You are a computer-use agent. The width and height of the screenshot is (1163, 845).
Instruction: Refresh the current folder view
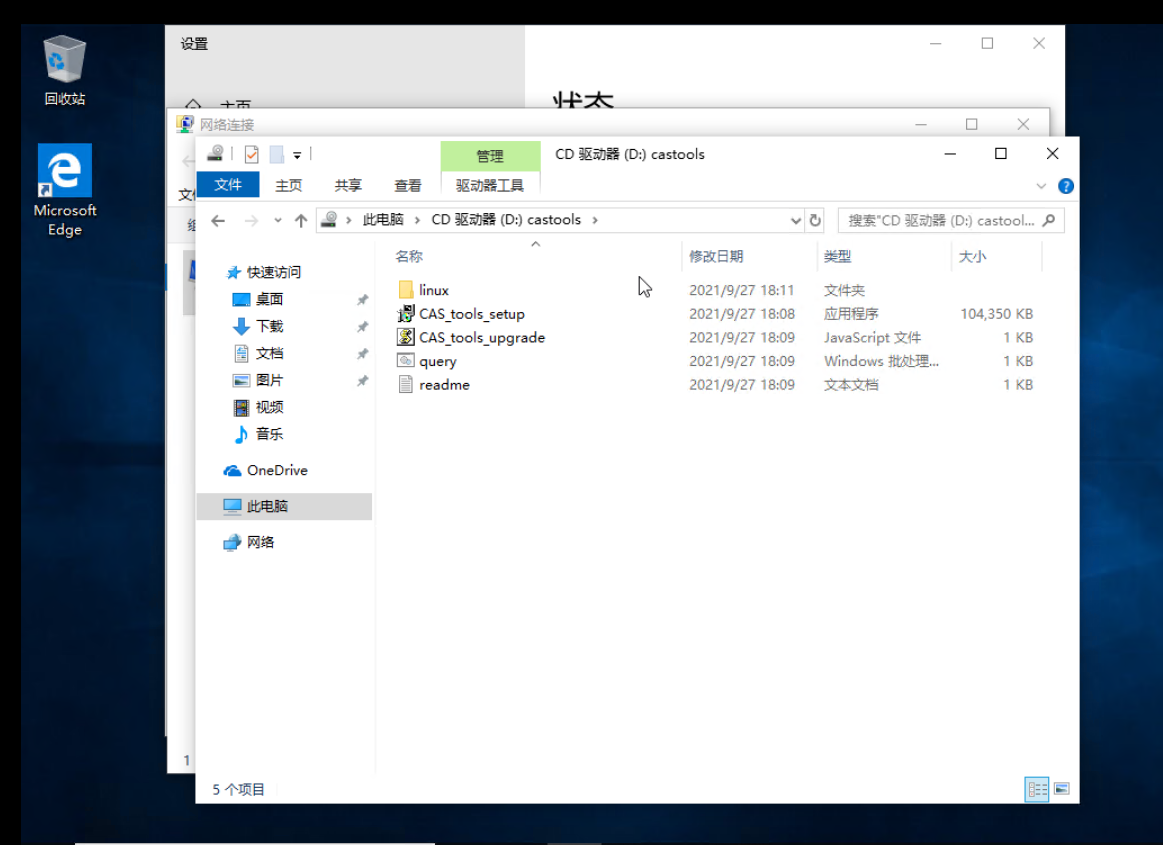[815, 220]
